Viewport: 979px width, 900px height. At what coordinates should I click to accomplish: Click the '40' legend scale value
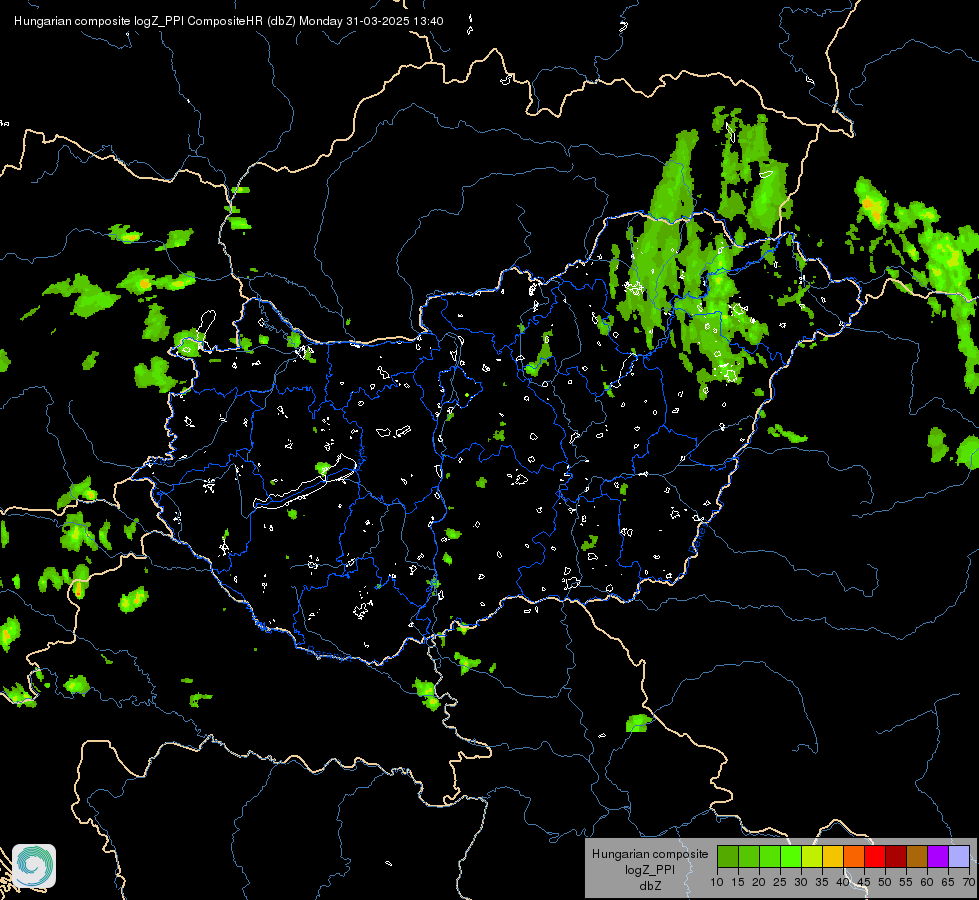point(843,883)
